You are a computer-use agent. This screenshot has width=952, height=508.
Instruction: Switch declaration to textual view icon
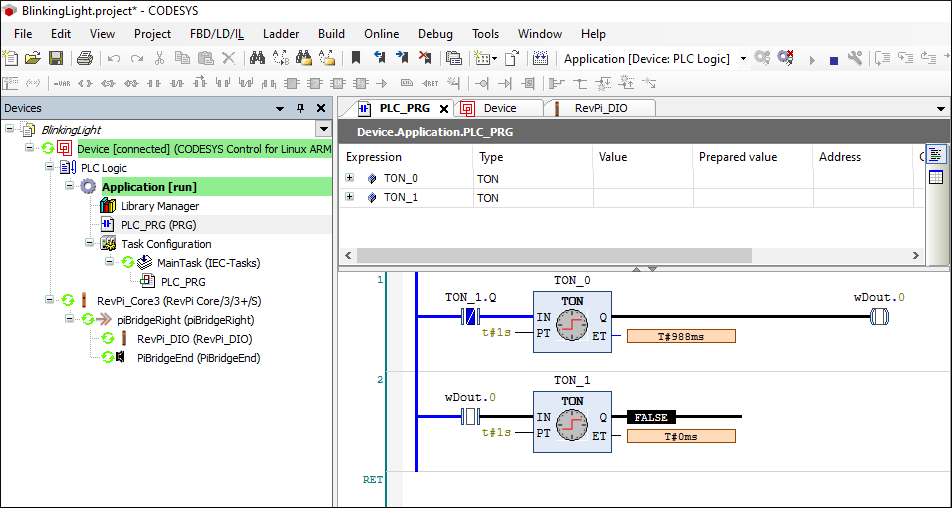pos(936,155)
